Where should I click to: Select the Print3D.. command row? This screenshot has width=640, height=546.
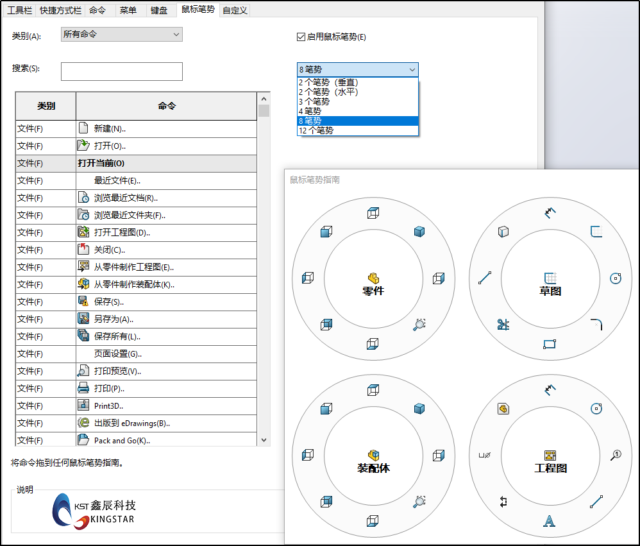(x=136, y=406)
